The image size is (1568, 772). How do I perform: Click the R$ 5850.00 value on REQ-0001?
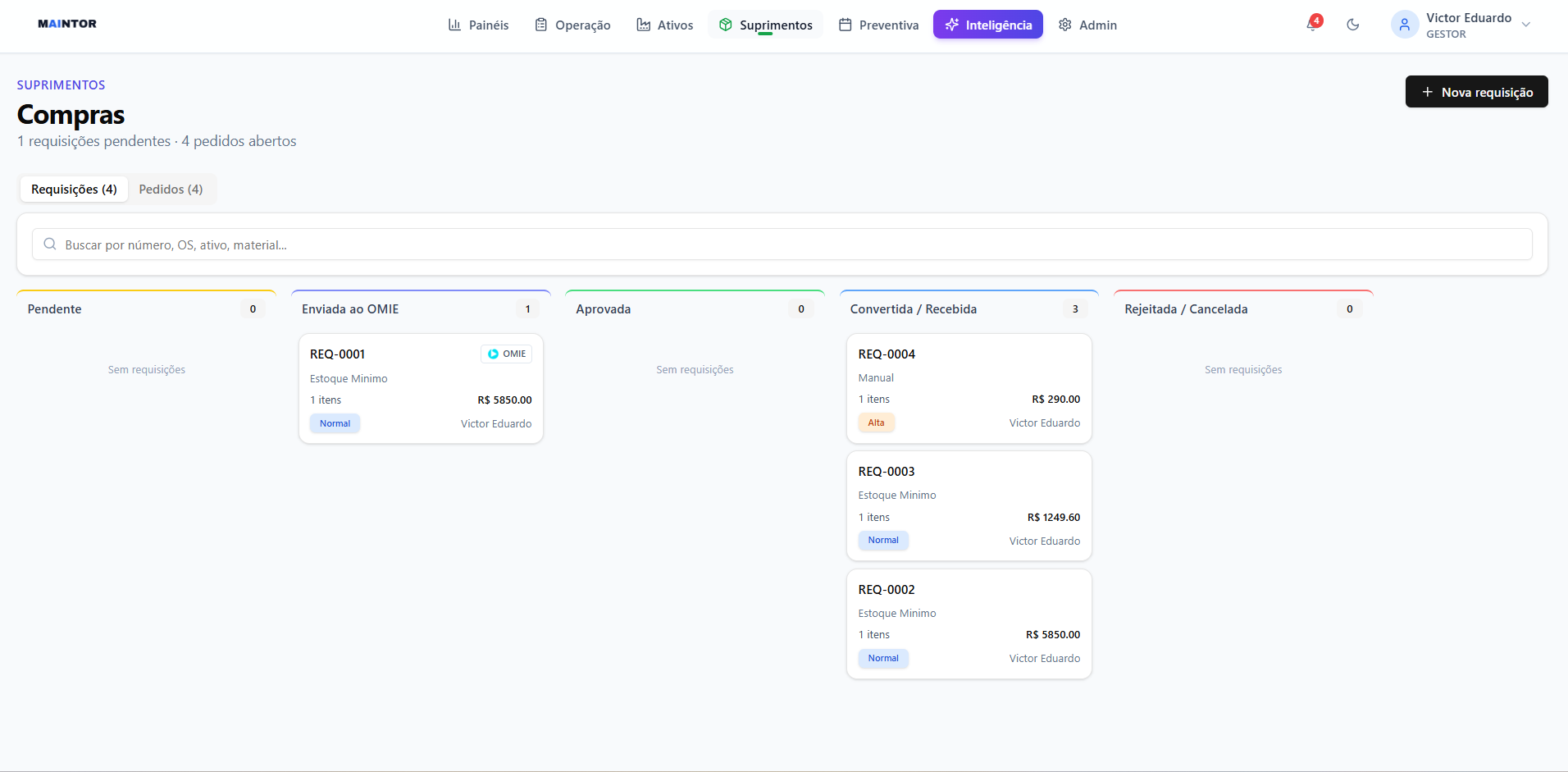coord(504,400)
